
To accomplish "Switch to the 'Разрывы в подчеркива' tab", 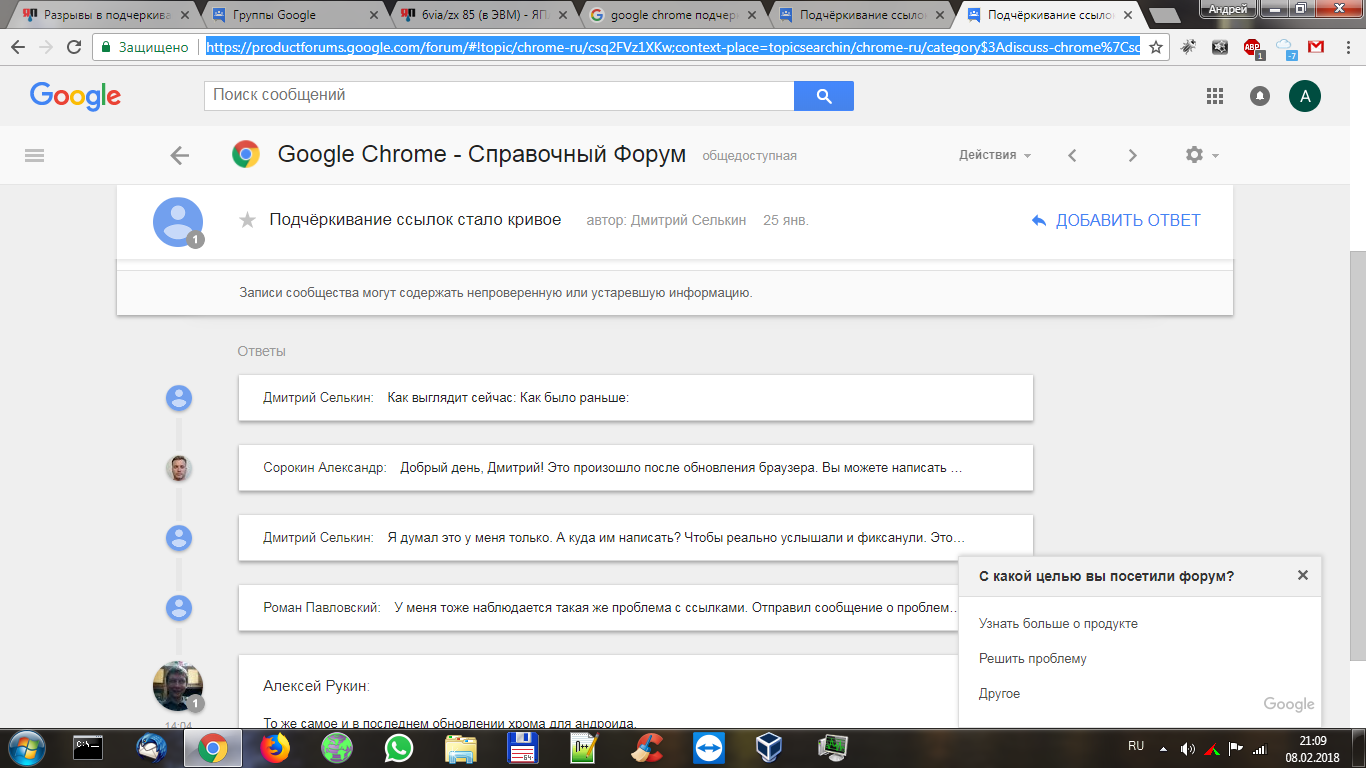I will click(106, 15).
